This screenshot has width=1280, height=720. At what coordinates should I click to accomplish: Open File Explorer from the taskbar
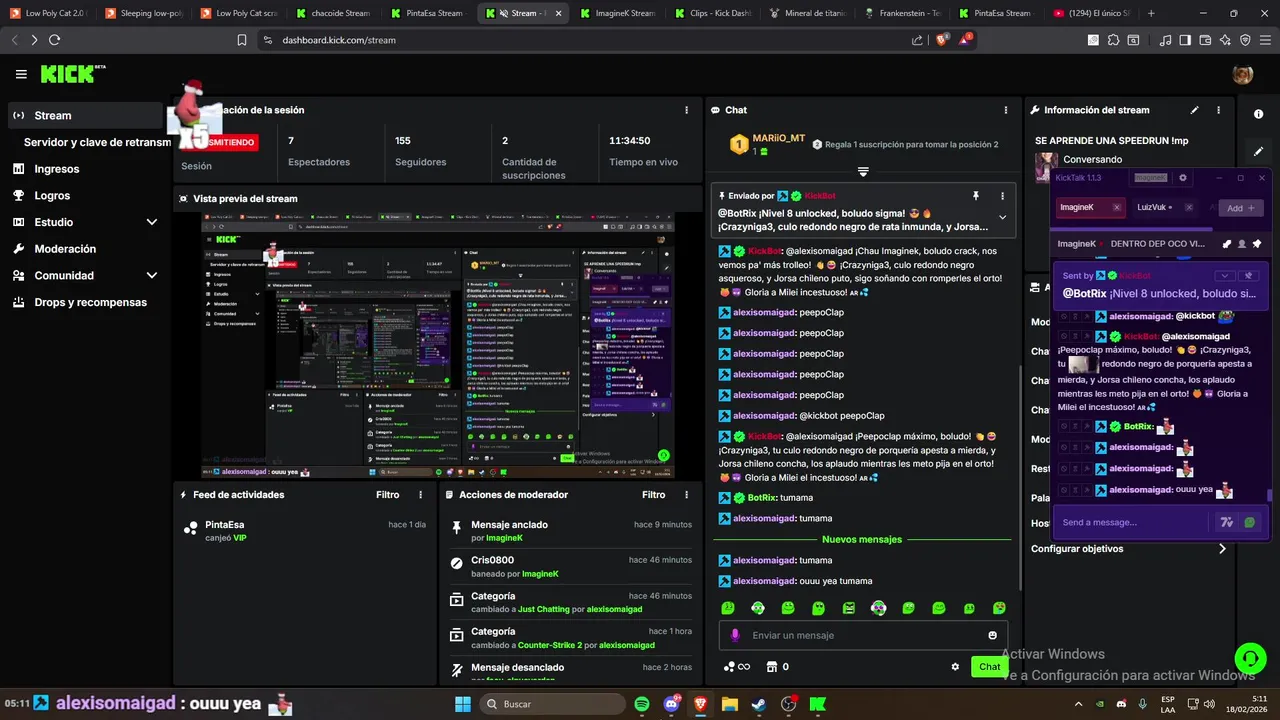pos(730,704)
